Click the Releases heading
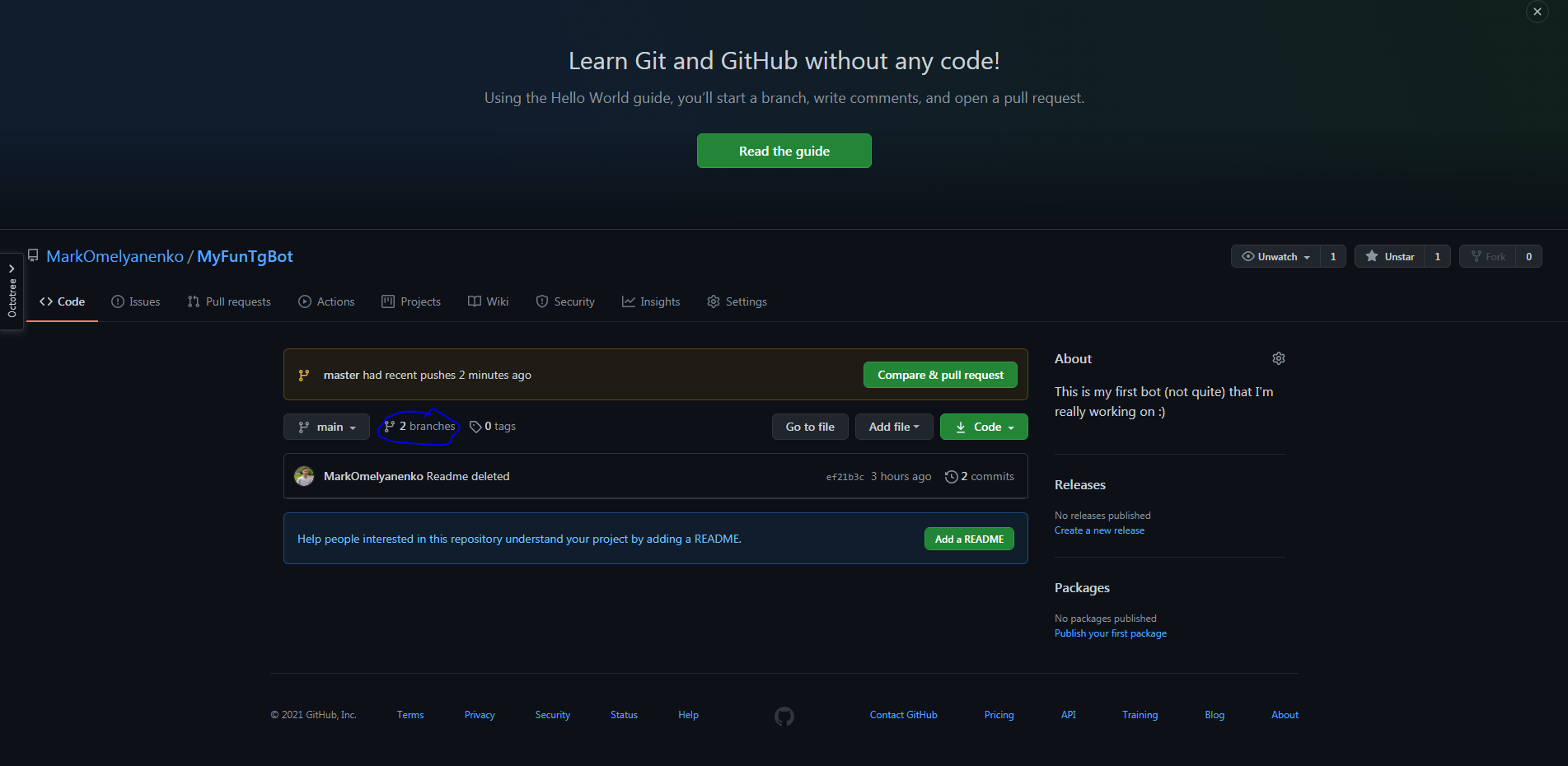 [1079, 485]
